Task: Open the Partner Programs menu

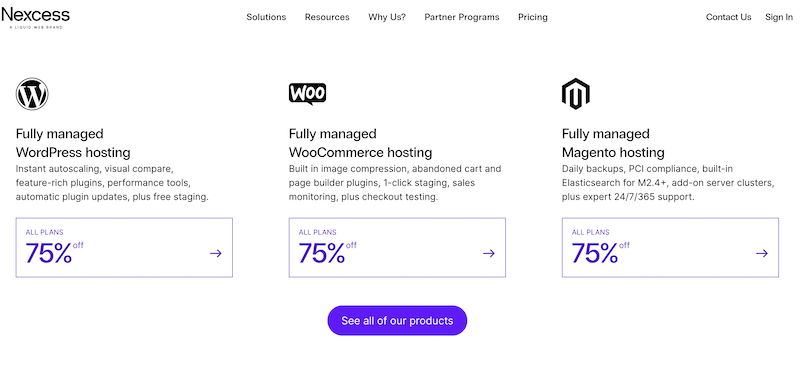Action: click(x=462, y=17)
